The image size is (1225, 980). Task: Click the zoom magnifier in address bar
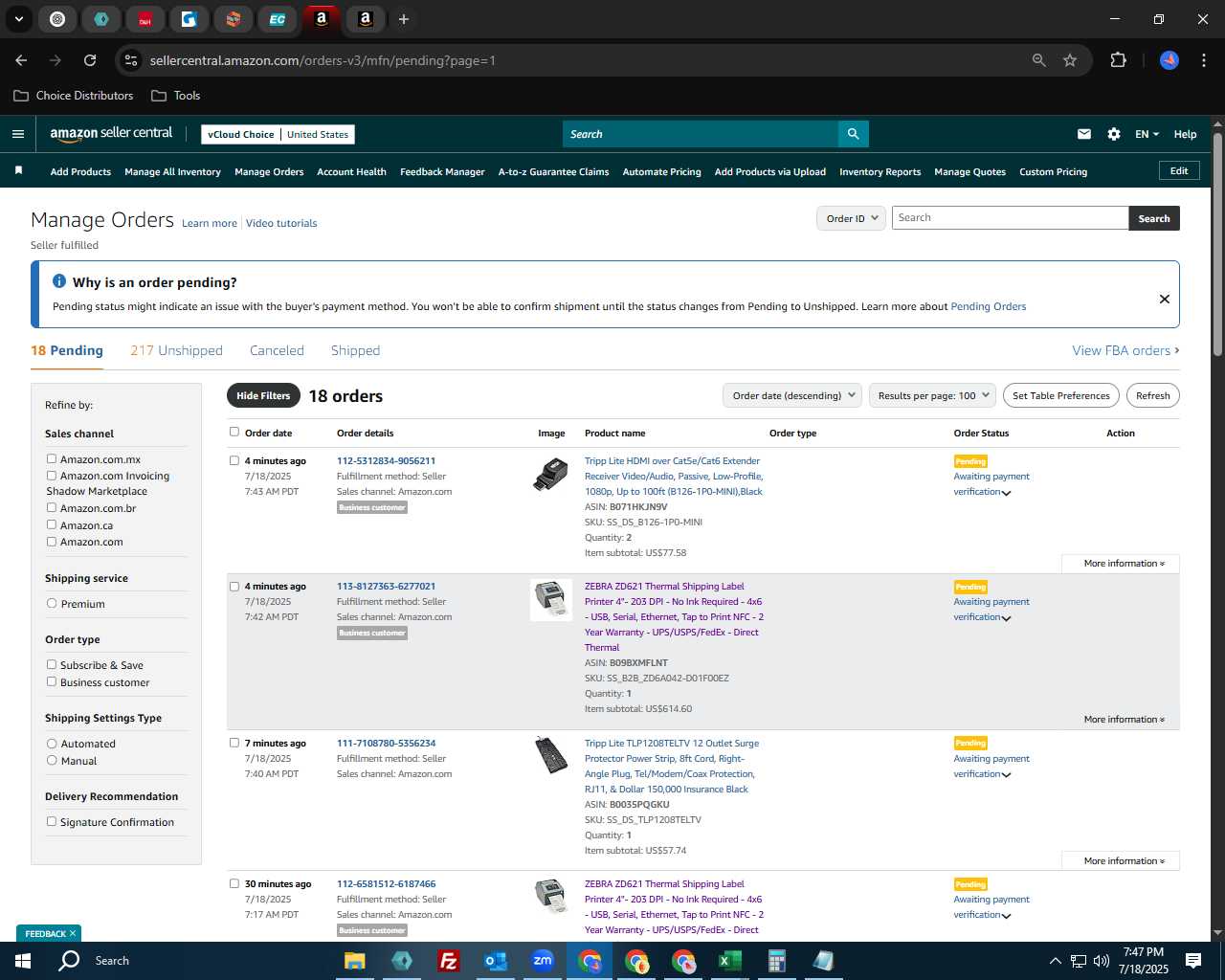pyautogui.click(x=1039, y=60)
